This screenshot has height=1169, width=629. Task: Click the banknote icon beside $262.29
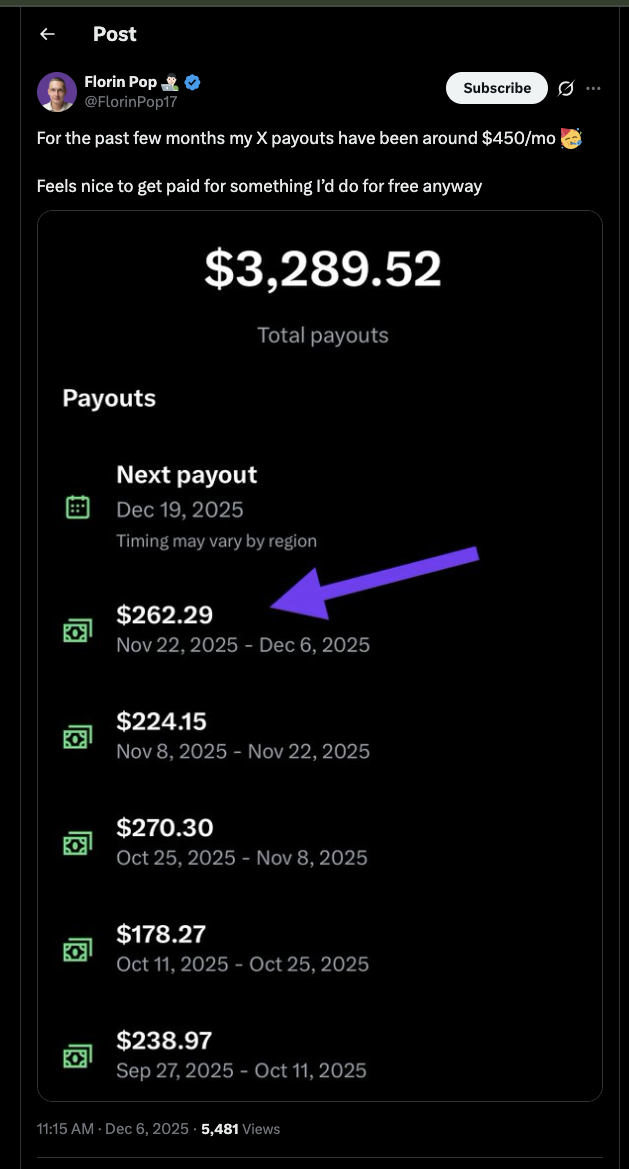(78, 631)
